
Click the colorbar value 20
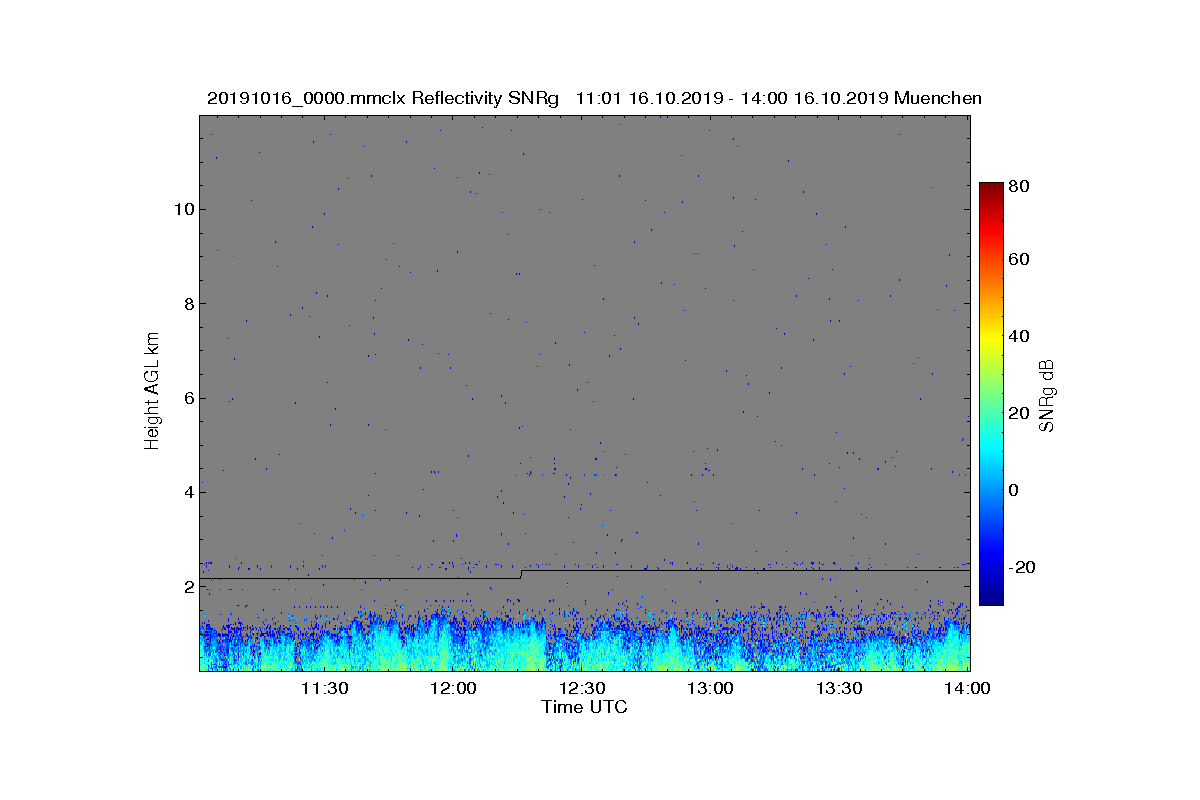1020,414
